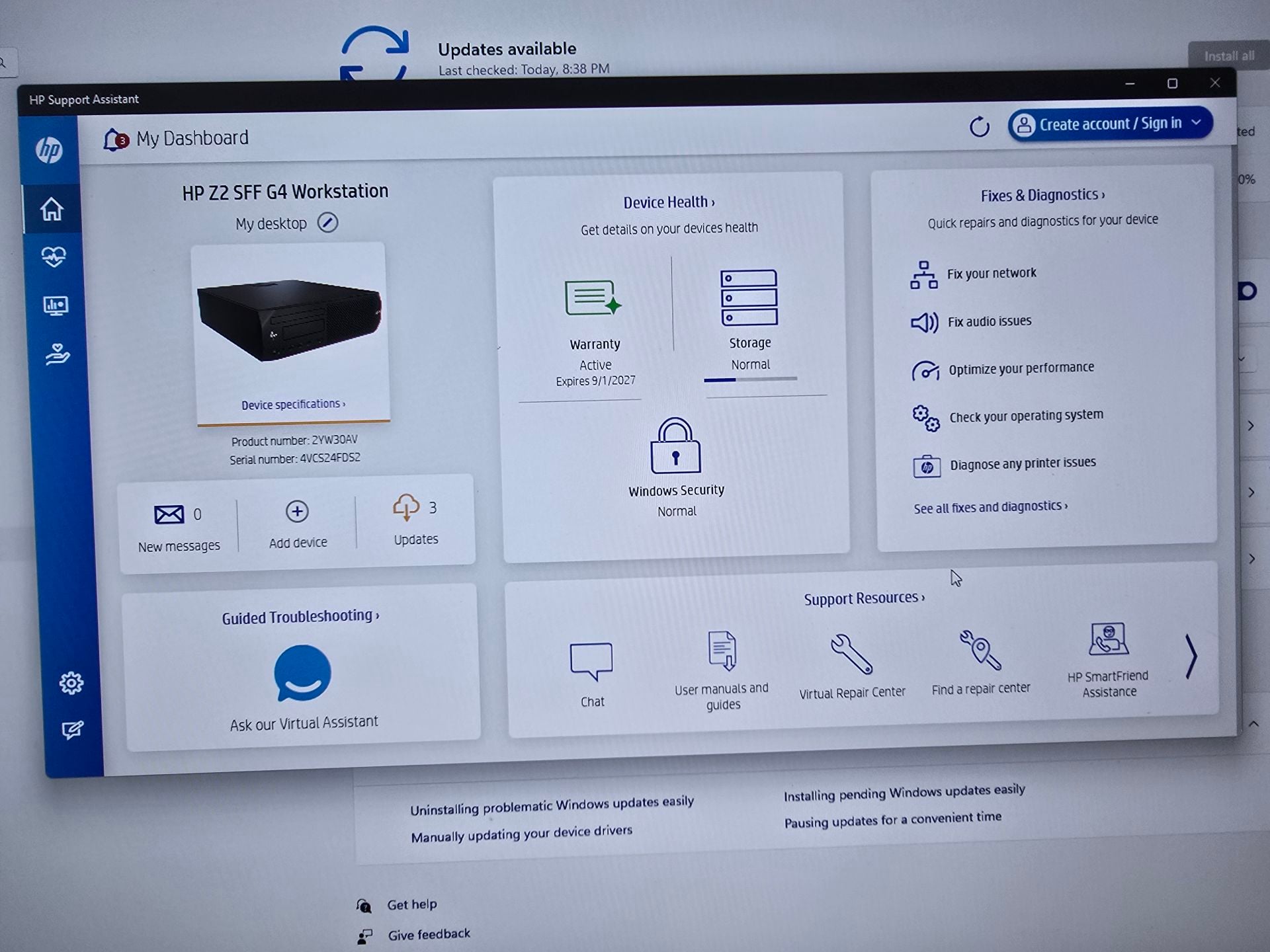Open Settings gear in the sidebar
The image size is (1270, 952).
coord(71,682)
